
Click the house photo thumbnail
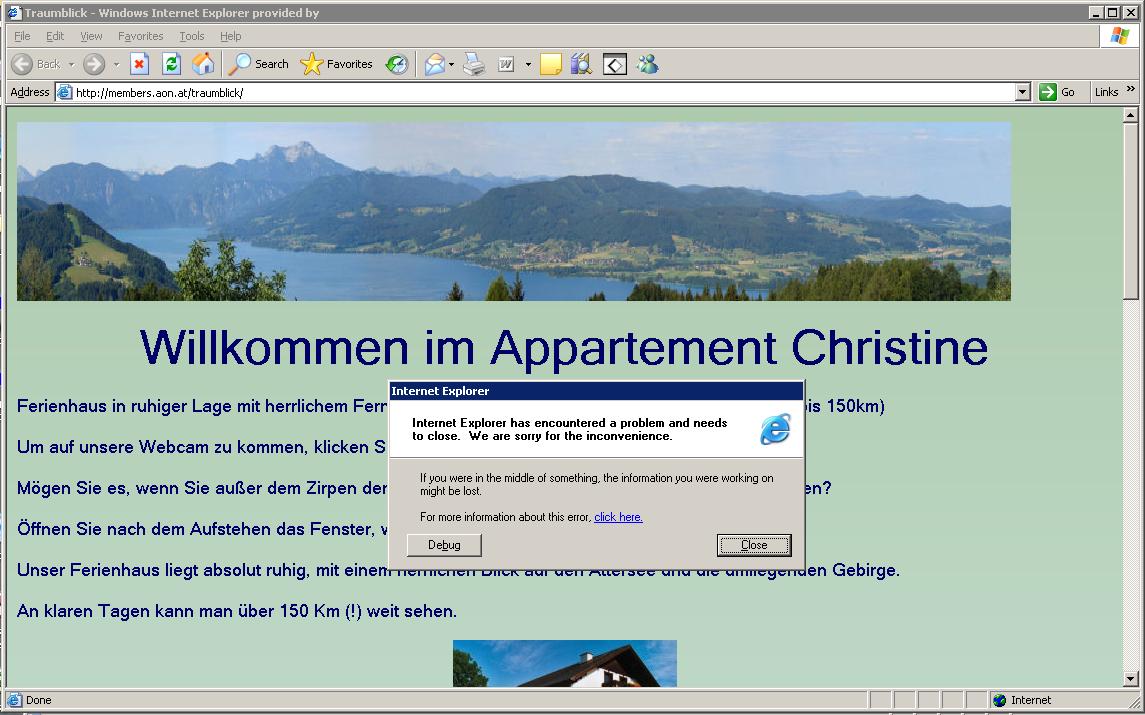click(564, 663)
